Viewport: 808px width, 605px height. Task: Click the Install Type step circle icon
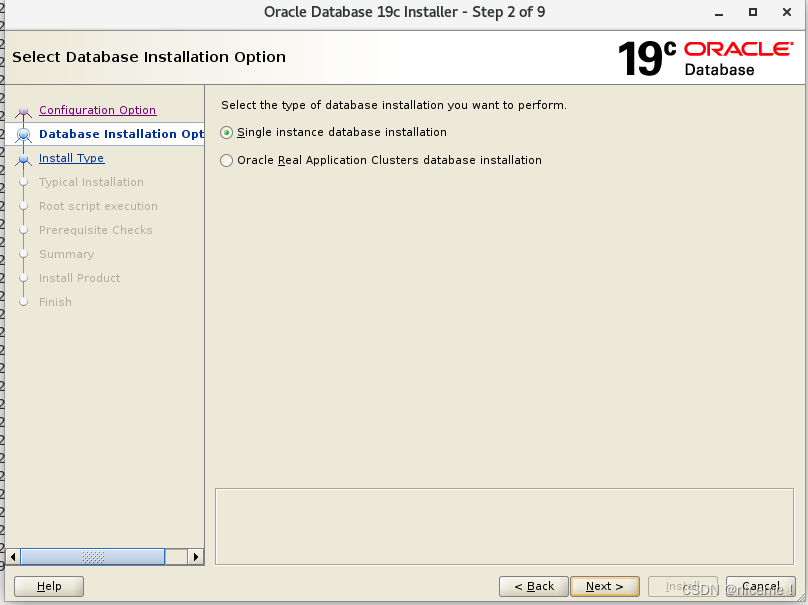pos(23,158)
